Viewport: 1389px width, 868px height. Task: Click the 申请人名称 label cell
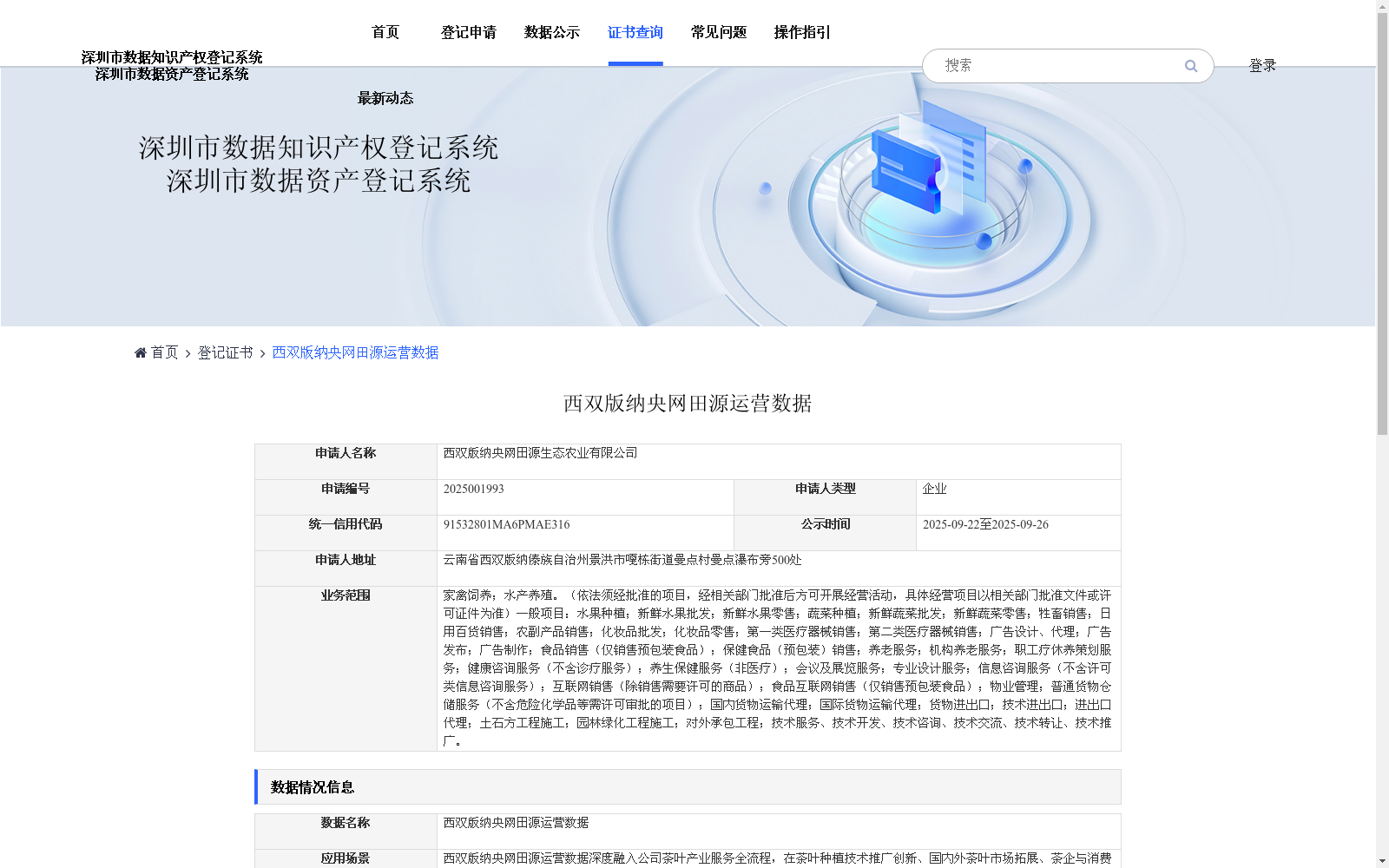tap(346, 462)
